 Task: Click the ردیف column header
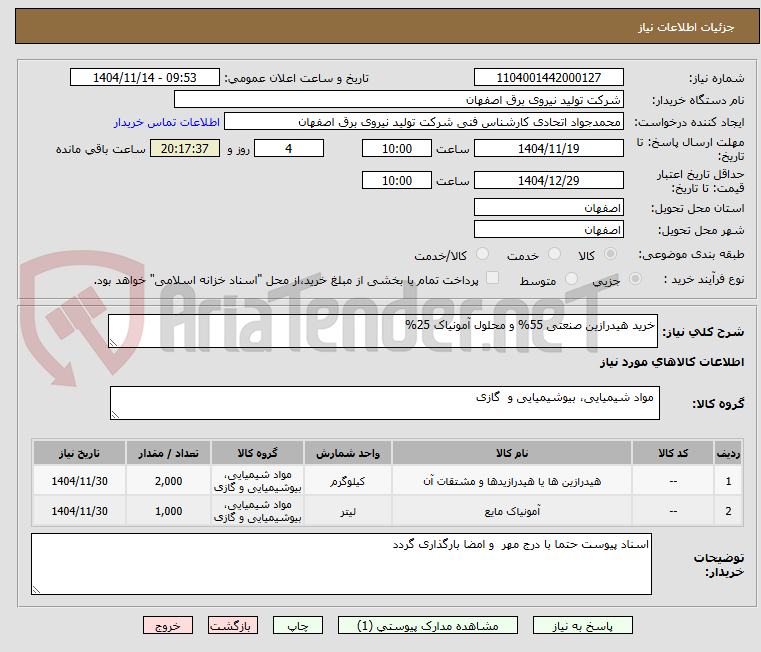click(728, 453)
